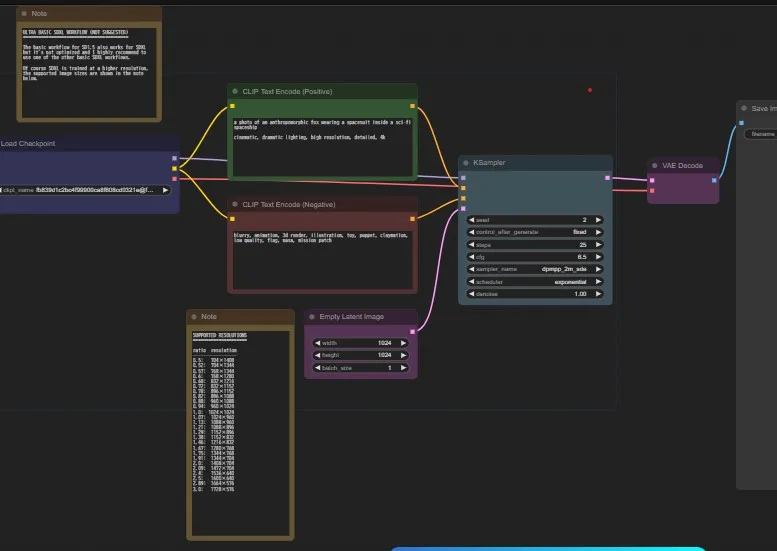
Task: Click the VAE Decode blue output socket
Action: pos(713,180)
